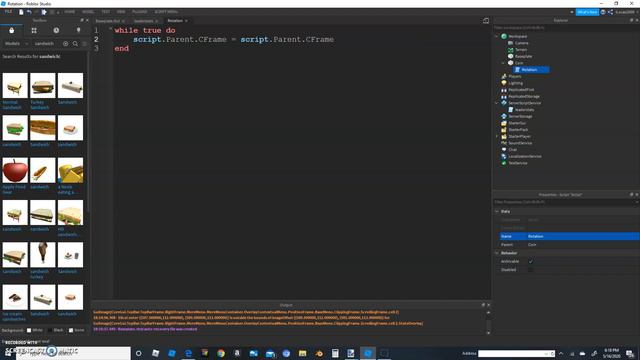640x360 pixels.
Task: Click the Normal Sandwich model link
Action: (12, 105)
